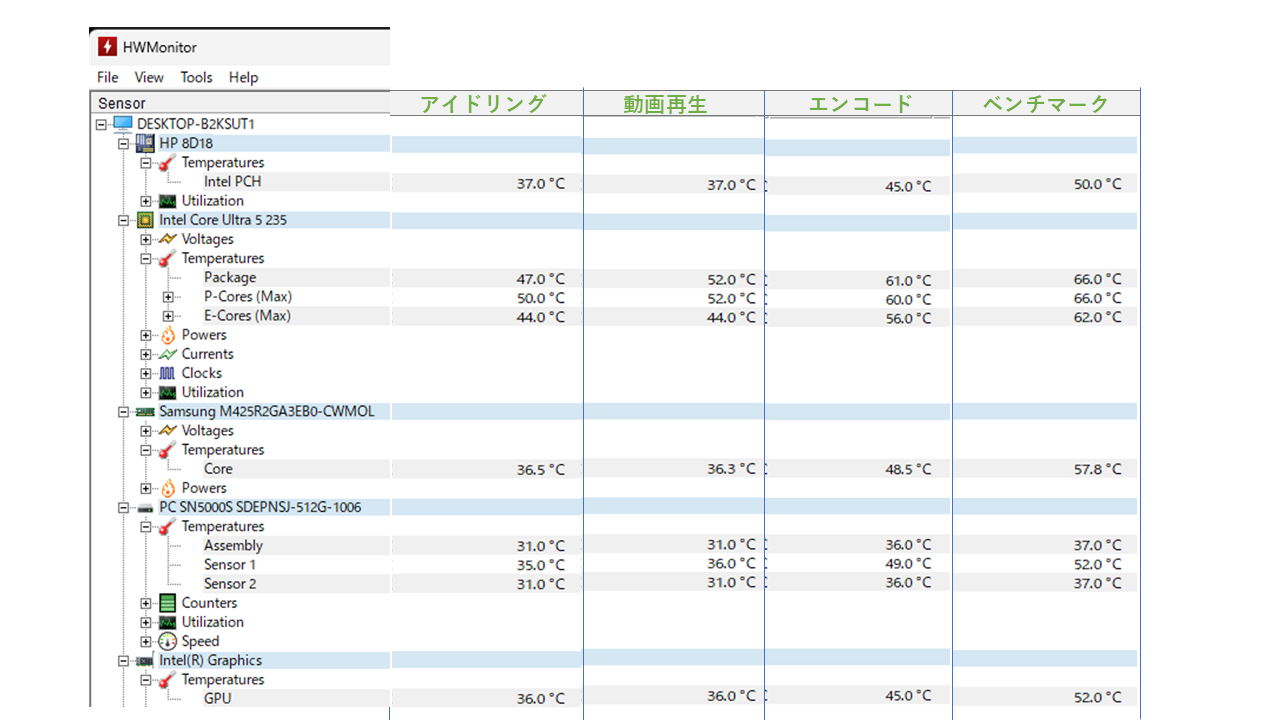Expand the P-Cores (Max) temperature node
1280x720 pixels.
point(168,297)
